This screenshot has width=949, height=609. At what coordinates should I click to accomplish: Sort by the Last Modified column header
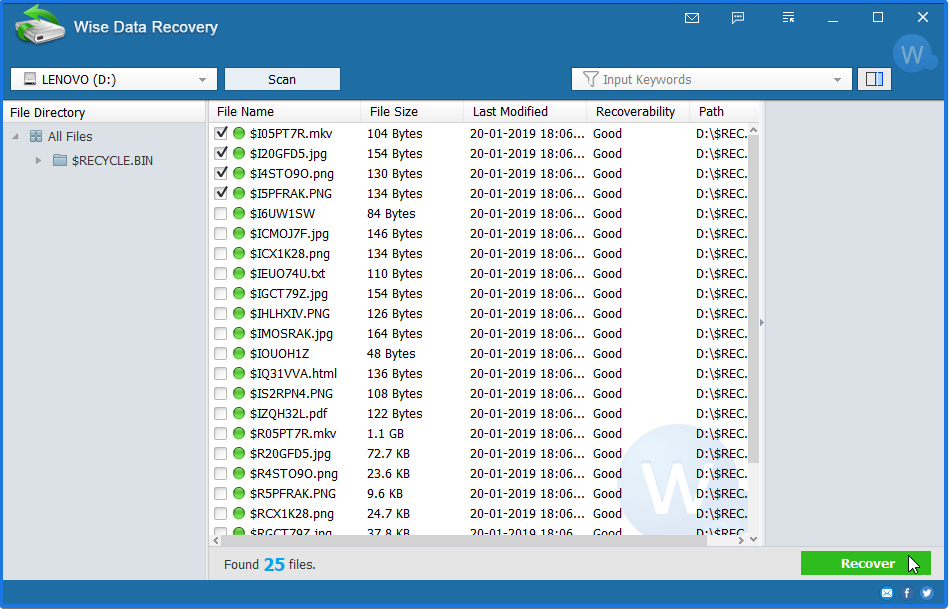(x=525, y=111)
